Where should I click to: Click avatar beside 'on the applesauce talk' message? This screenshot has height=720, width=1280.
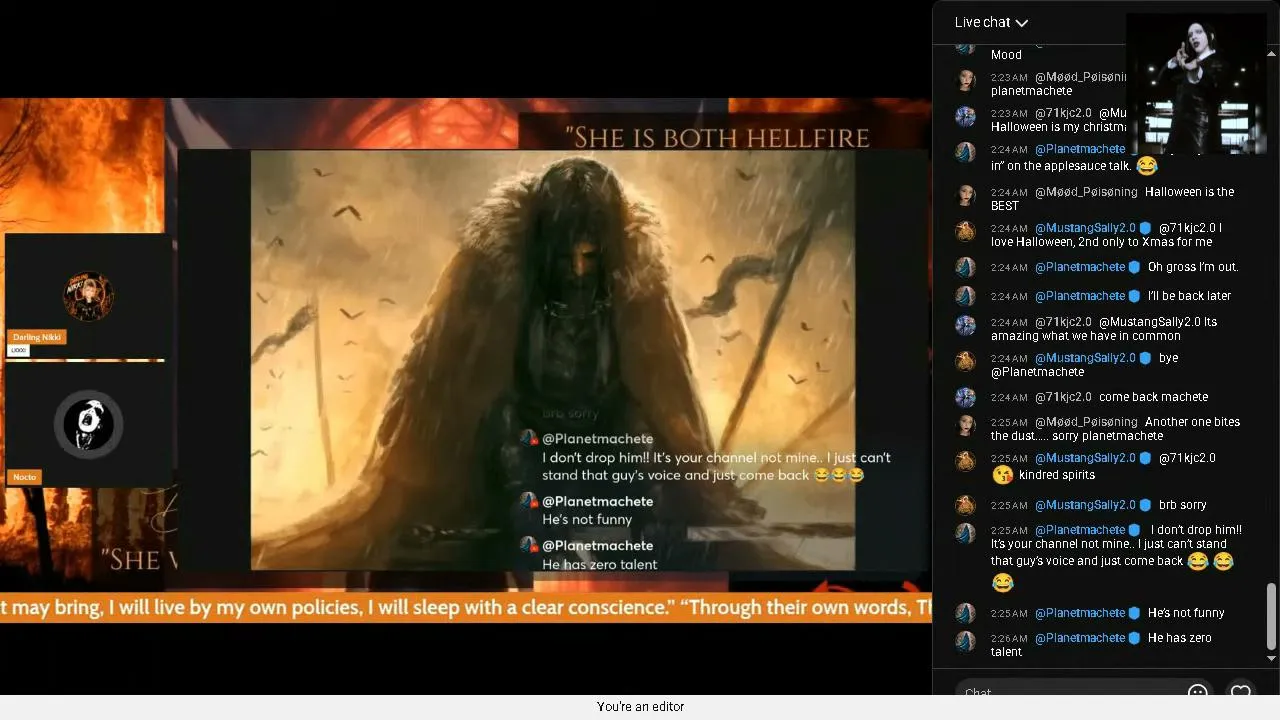pos(965,152)
